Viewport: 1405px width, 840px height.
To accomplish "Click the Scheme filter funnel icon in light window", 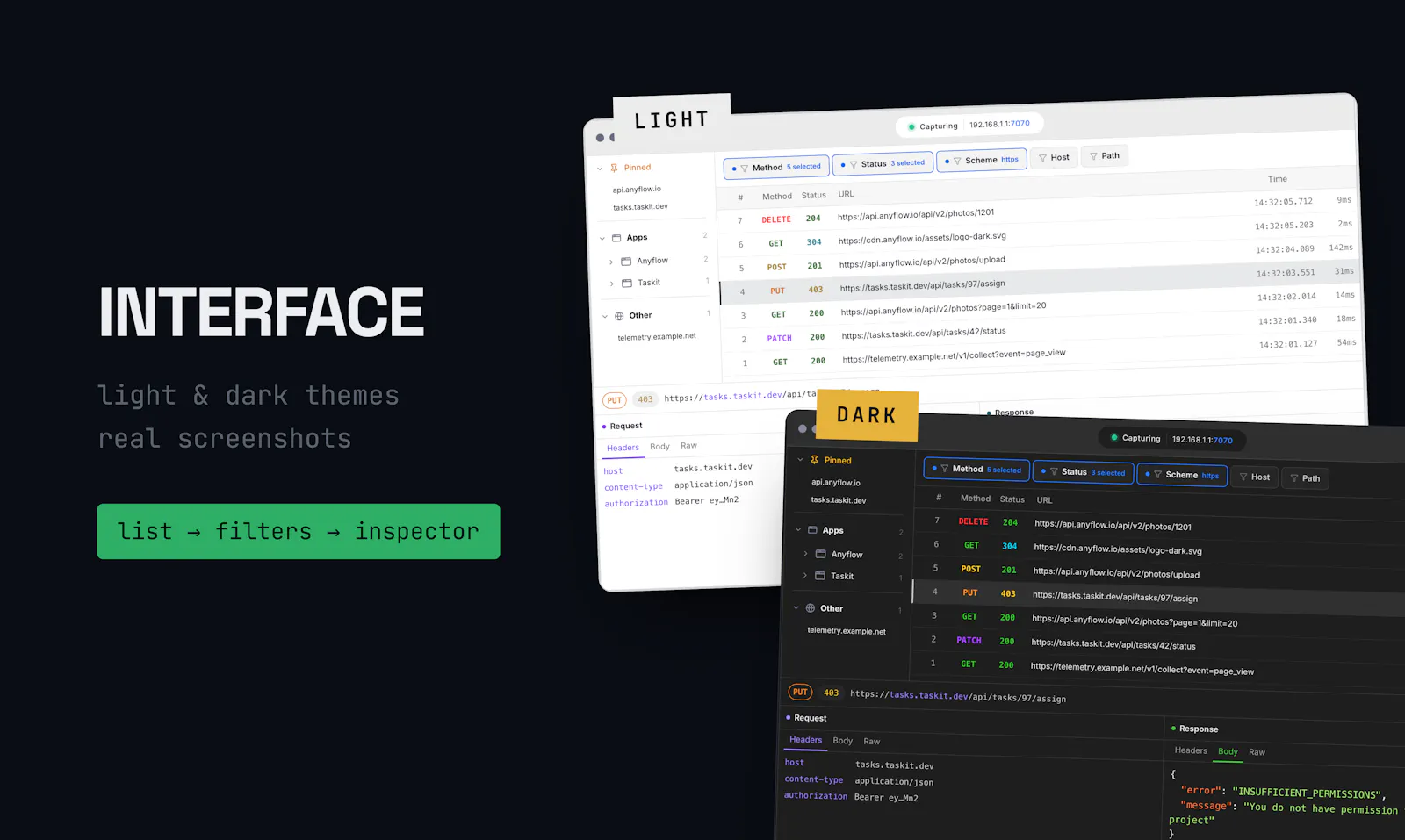I will coord(957,161).
